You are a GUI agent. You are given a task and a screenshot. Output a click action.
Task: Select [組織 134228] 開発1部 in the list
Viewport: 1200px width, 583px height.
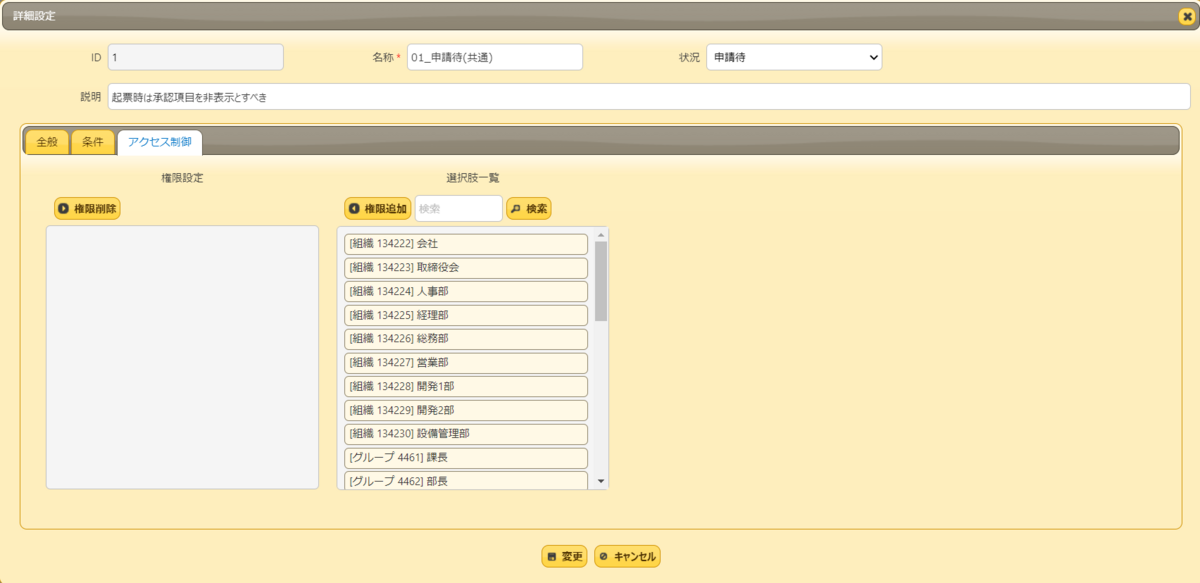pyautogui.click(x=466, y=387)
